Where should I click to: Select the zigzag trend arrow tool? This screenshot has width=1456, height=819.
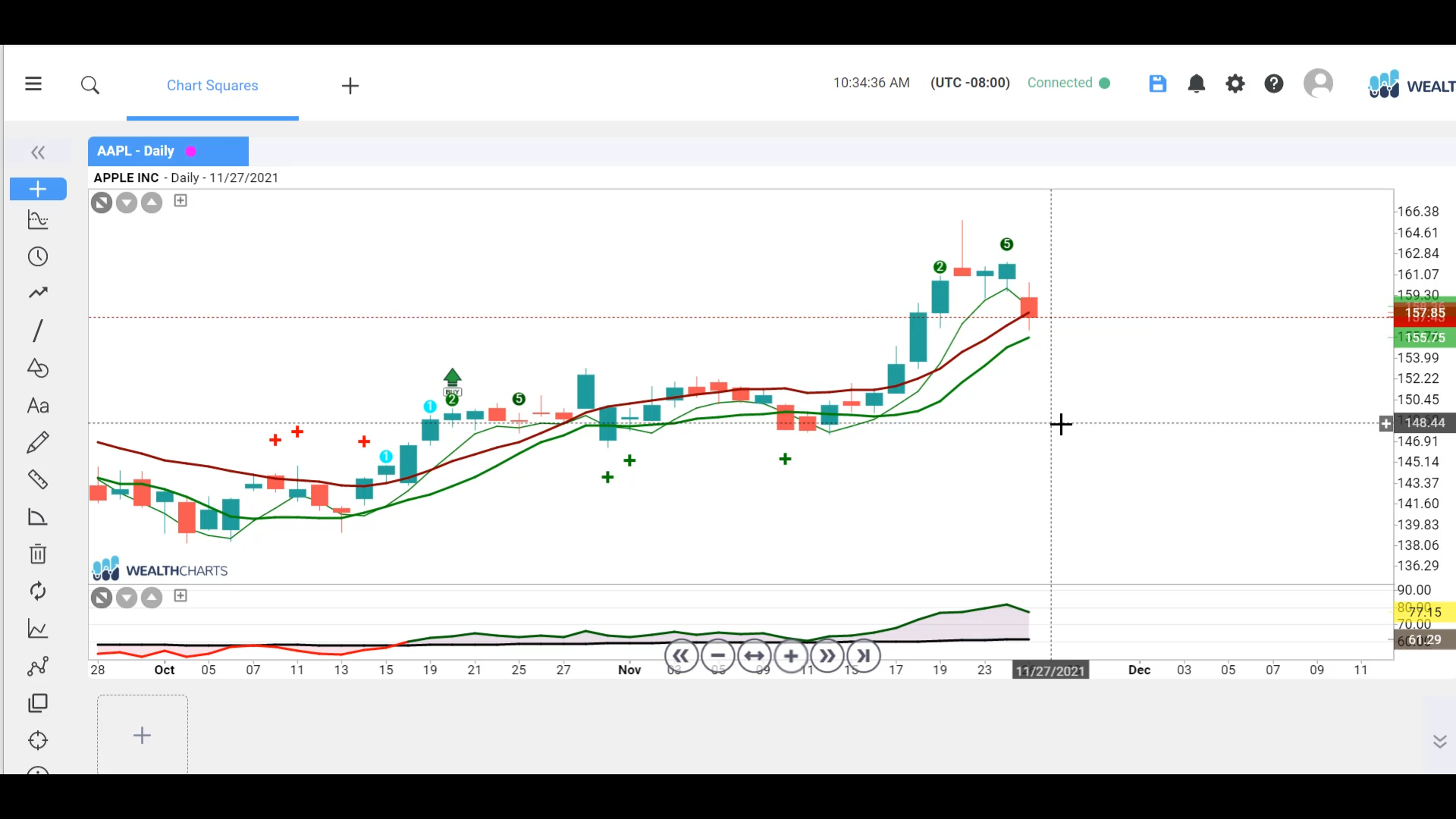[x=38, y=293]
